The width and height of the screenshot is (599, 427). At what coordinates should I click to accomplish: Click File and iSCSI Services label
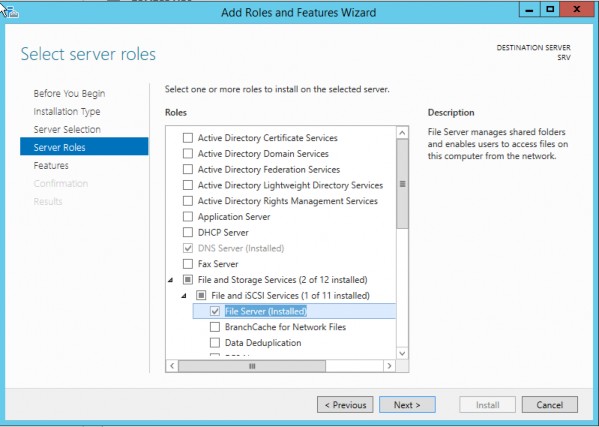pos(290,296)
